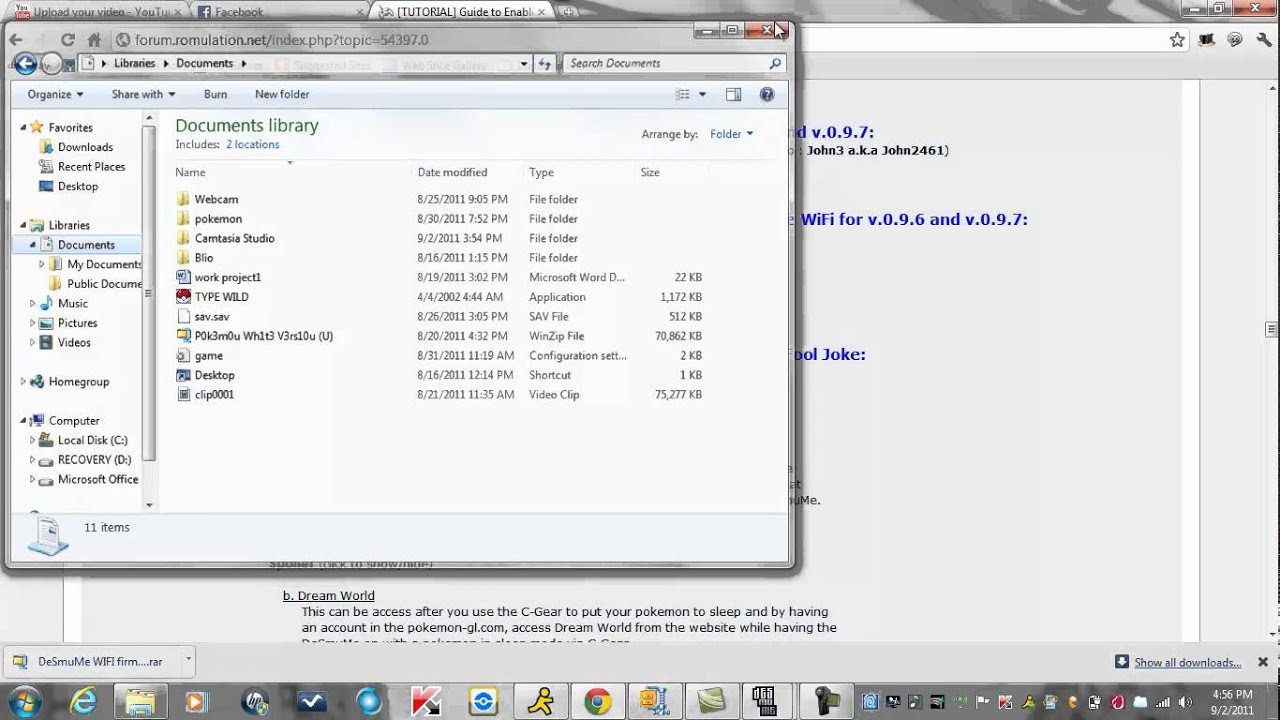Click the Chrome page vertical scrollbar
The width and height of the screenshot is (1280, 720).
1271,330
